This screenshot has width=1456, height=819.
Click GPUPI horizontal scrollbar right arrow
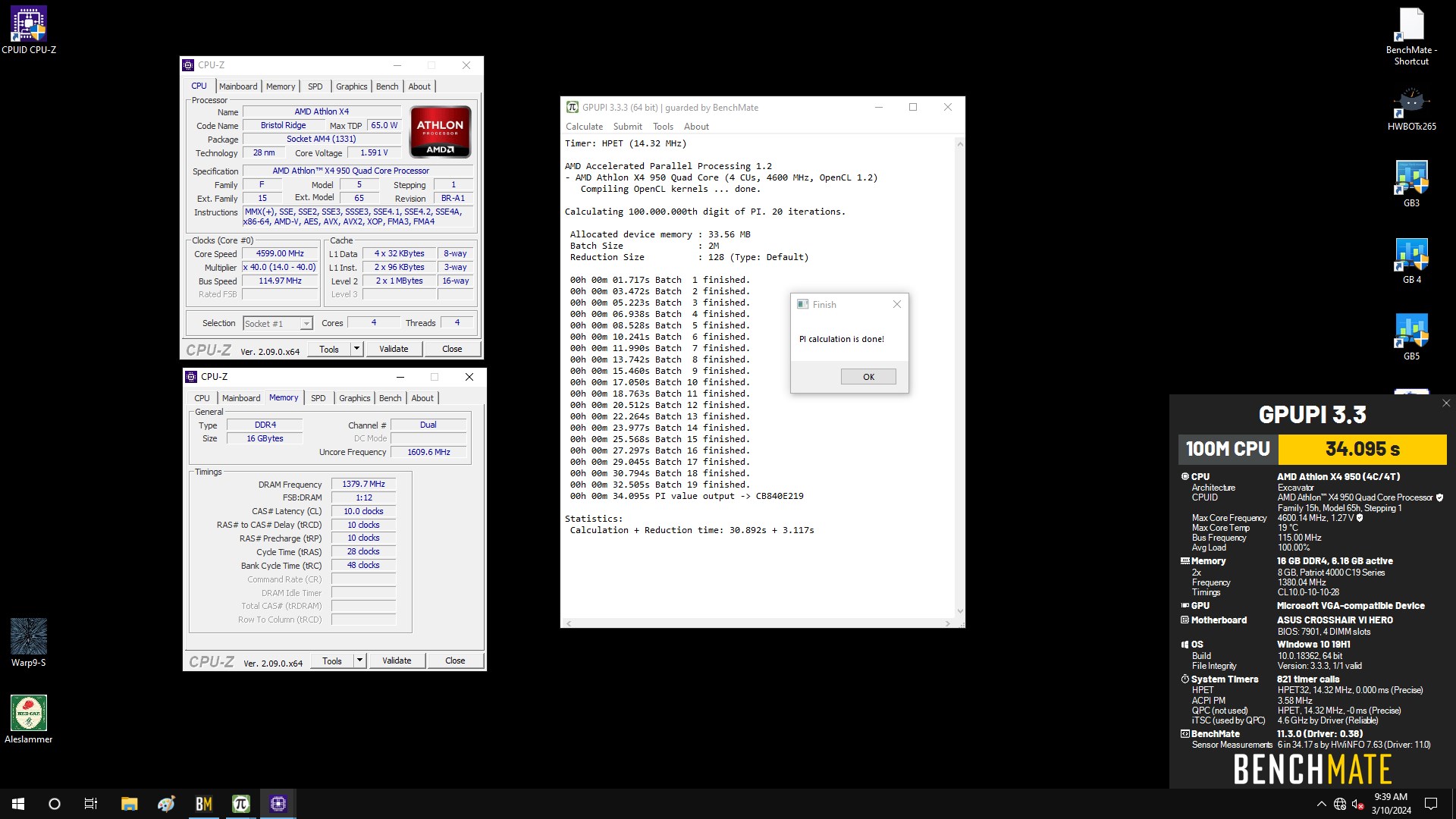click(947, 623)
